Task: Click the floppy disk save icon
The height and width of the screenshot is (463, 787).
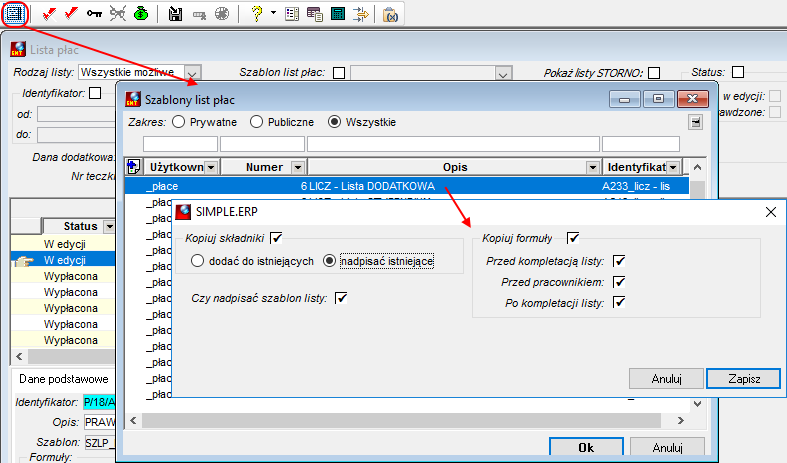Action: click(175, 14)
